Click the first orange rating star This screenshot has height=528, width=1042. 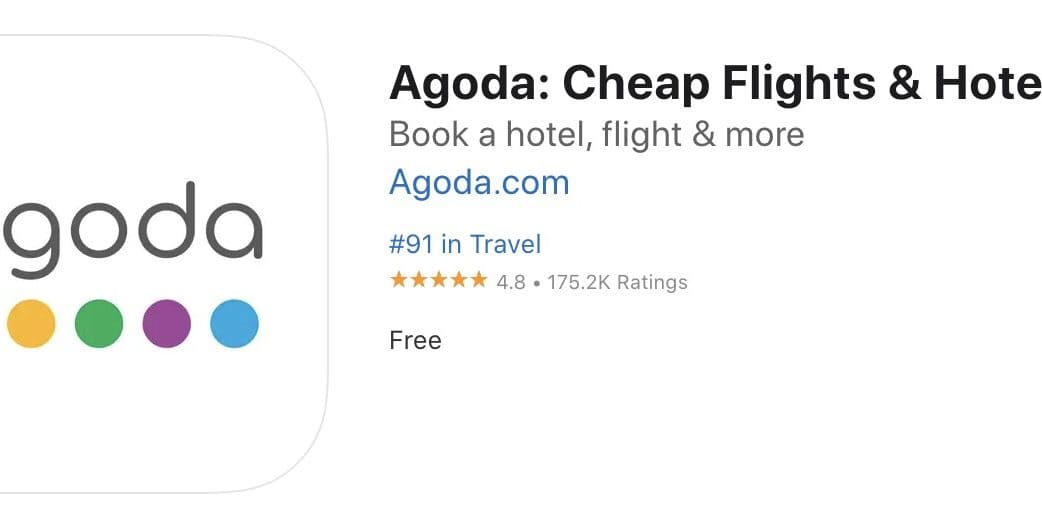tap(399, 281)
